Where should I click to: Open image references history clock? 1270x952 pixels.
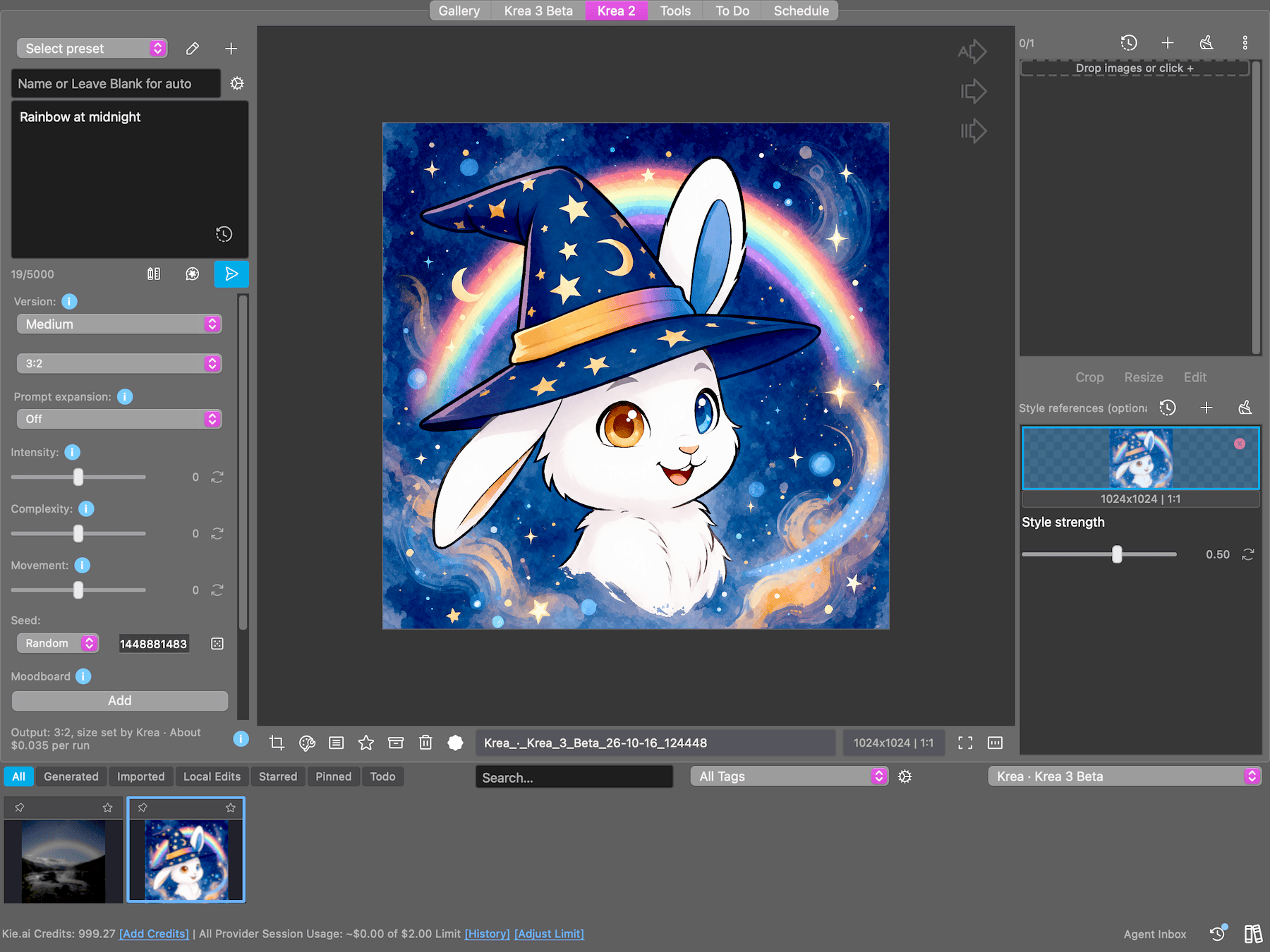[x=1129, y=43]
